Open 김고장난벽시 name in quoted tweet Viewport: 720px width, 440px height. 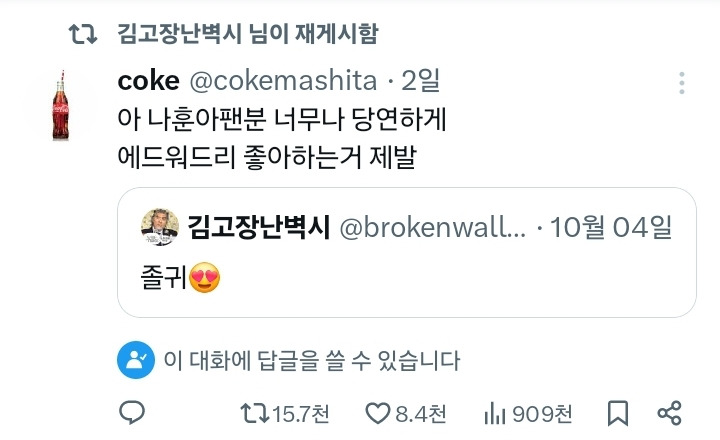point(259,229)
